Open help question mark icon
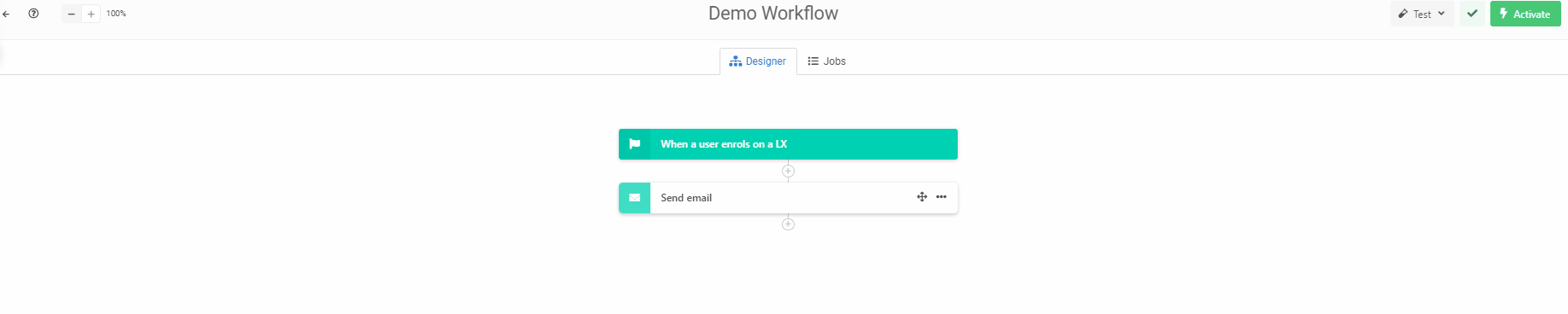1568x314 pixels. [x=33, y=14]
